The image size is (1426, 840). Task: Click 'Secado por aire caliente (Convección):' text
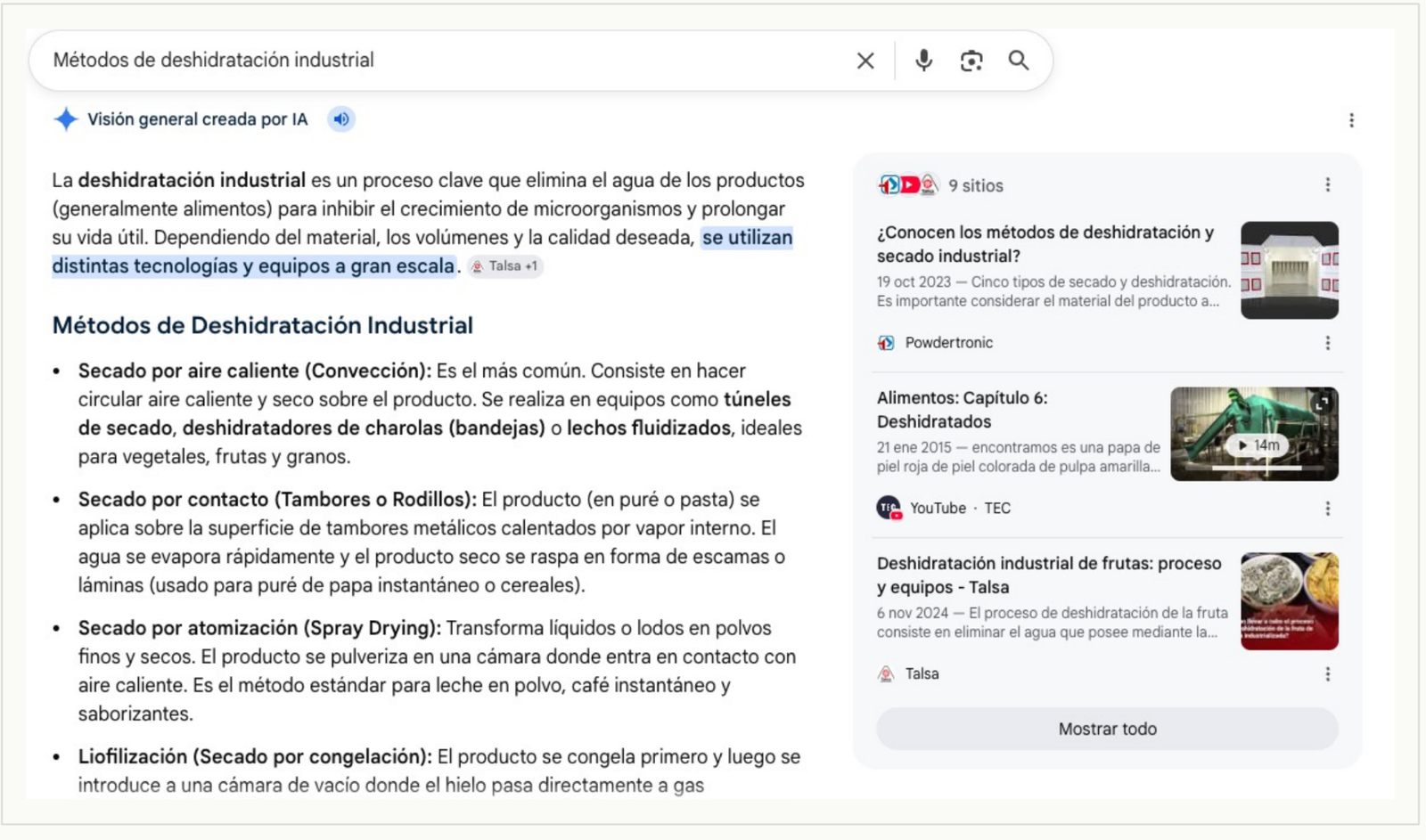pyautogui.click(x=255, y=371)
